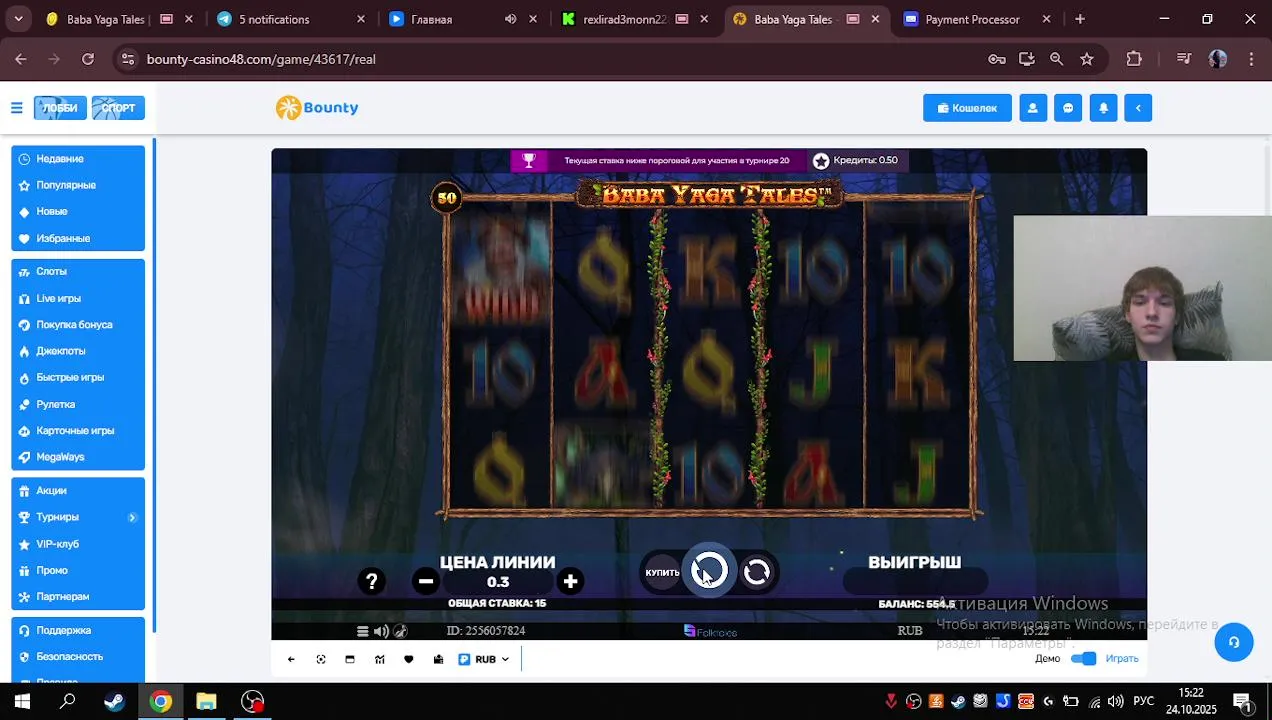Open the browser tab search dropdown
The height and width of the screenshot is (720, 1272).
point(18,19)
